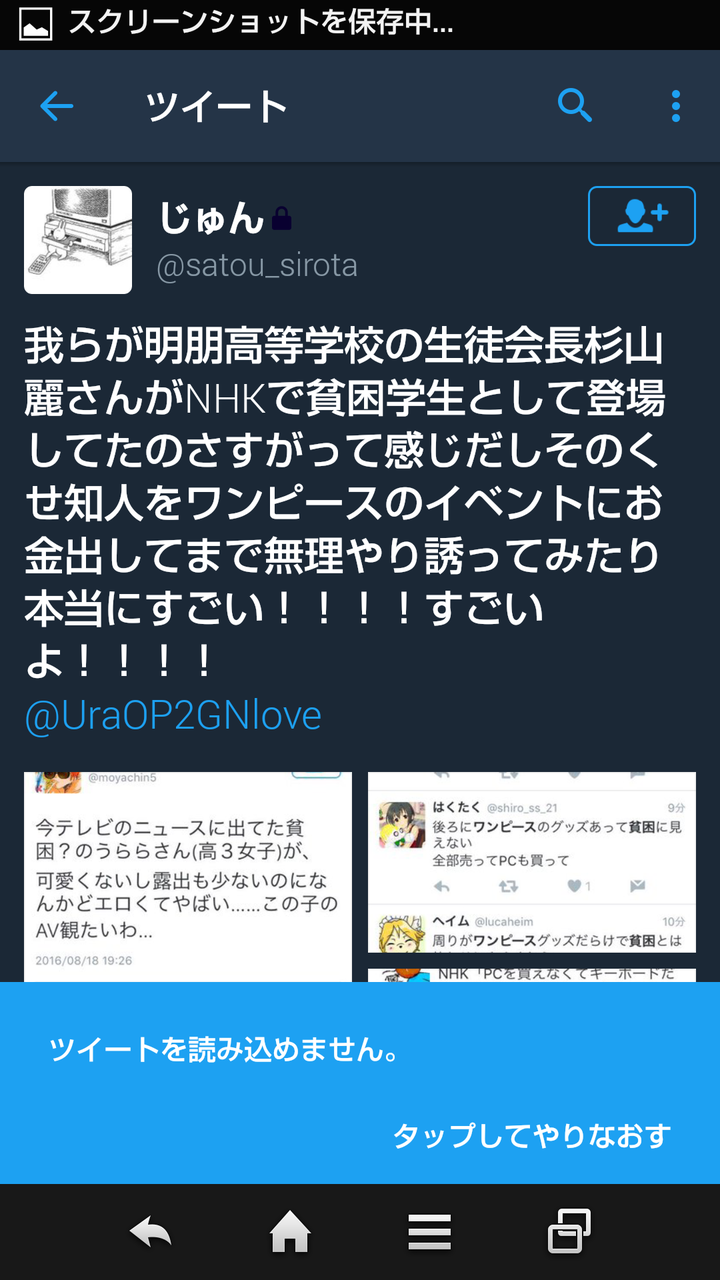Screen dimensions: 720x1280
Task: Go back using the blue header arrow
Action: [56, 106]
